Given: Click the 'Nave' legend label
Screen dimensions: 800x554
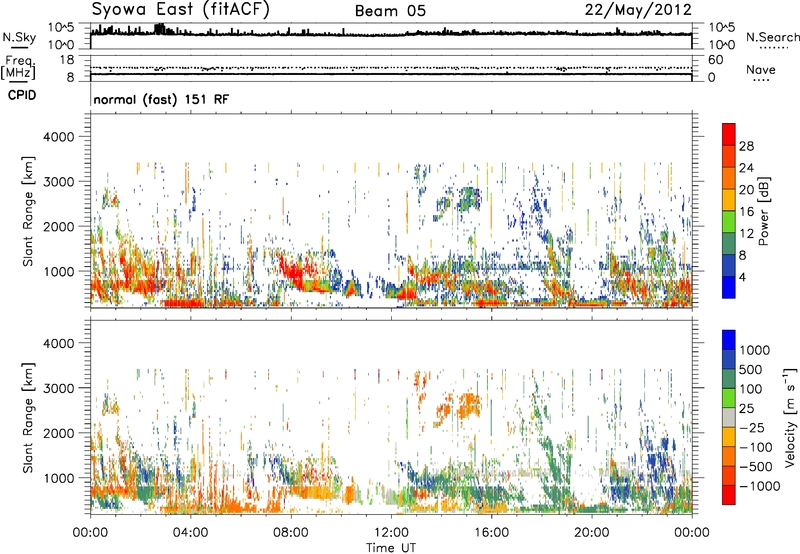Looking at the screenshot, I should 761,69.
